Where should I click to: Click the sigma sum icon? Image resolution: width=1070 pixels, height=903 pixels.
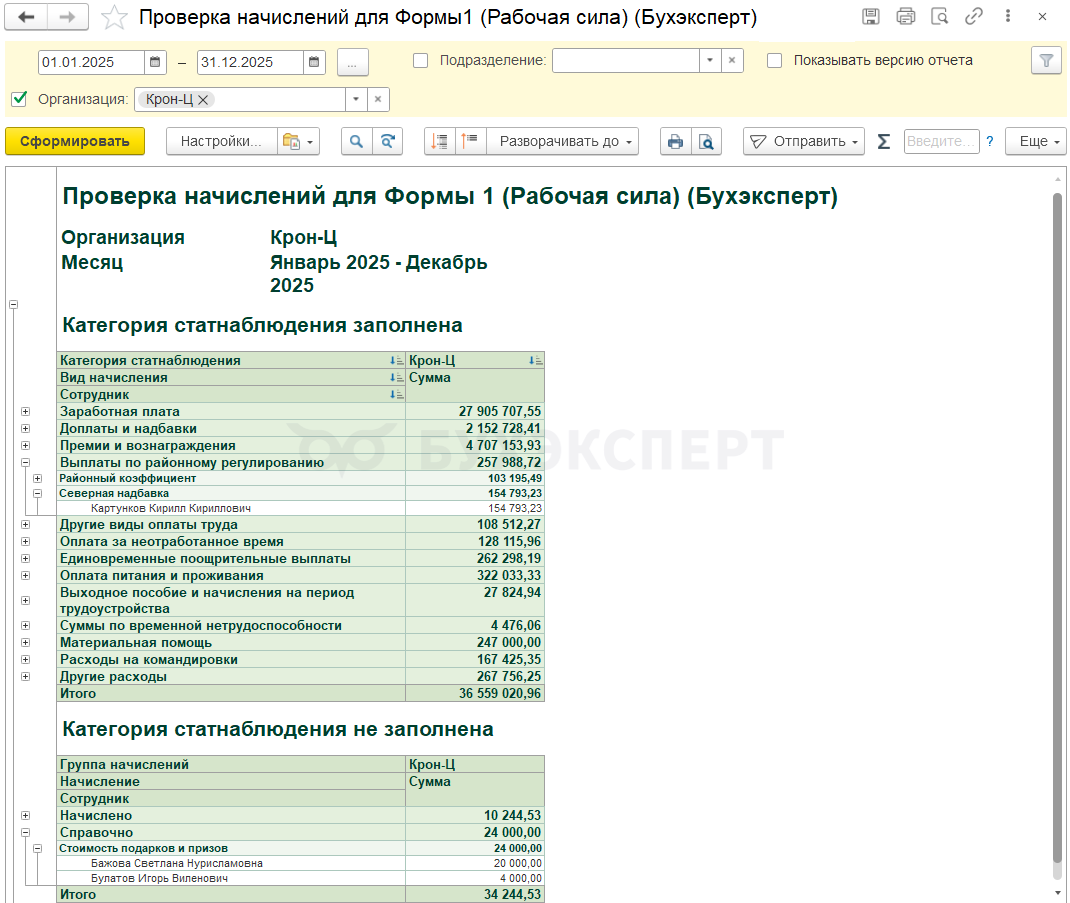click(x=883, y=142)
